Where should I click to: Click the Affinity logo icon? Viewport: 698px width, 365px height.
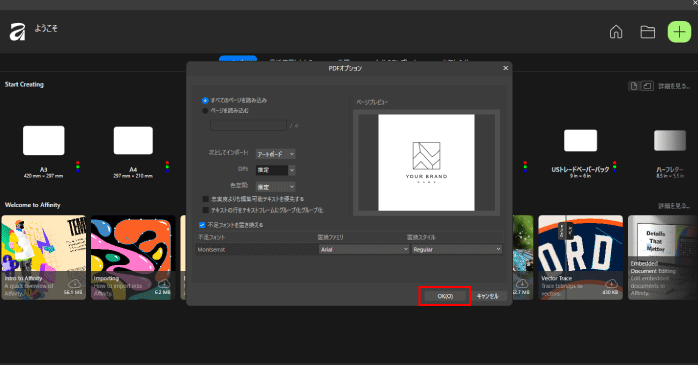coord(17,32)
